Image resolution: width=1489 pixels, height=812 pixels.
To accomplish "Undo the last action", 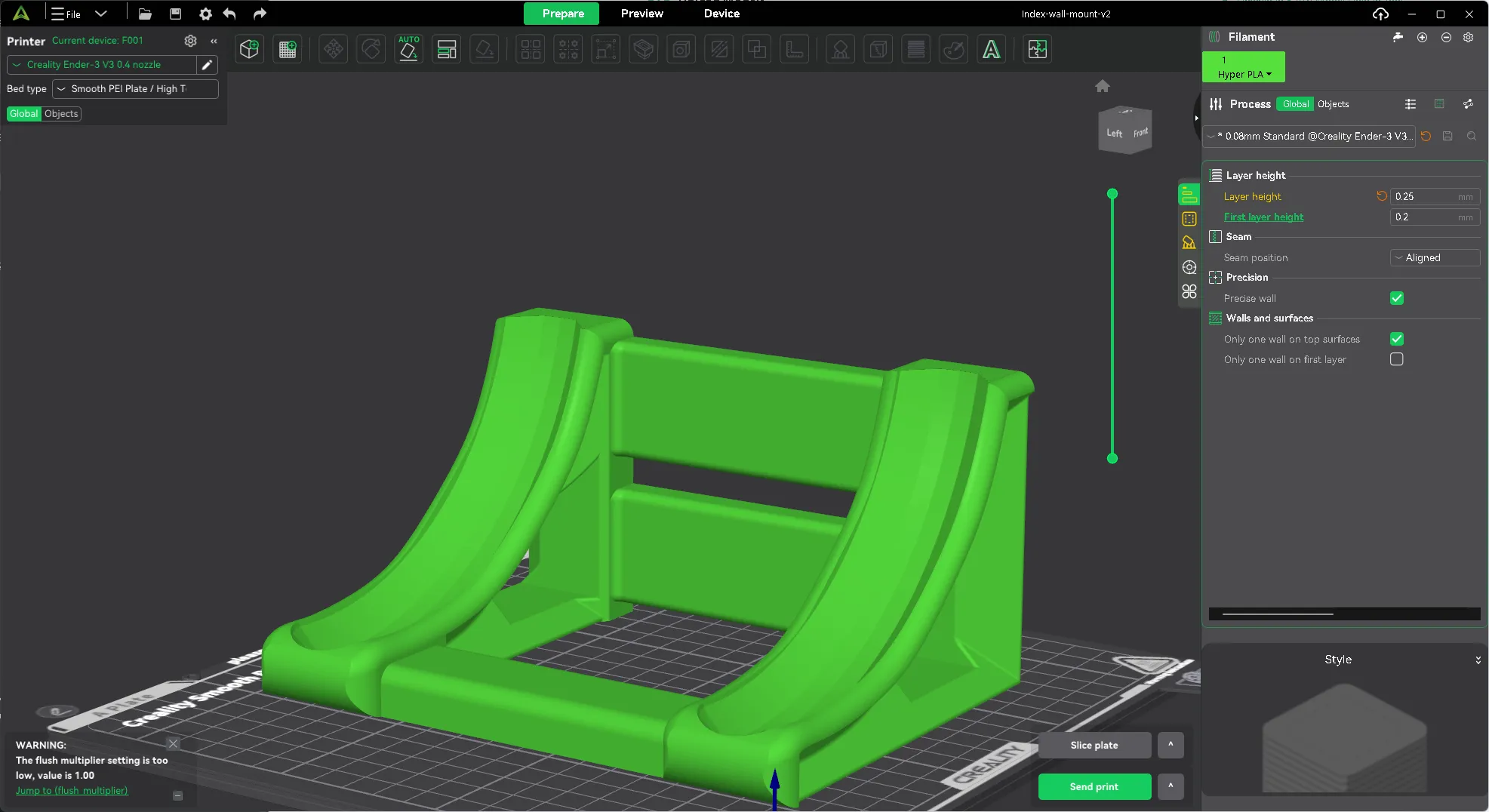I will tap(229, 14).
